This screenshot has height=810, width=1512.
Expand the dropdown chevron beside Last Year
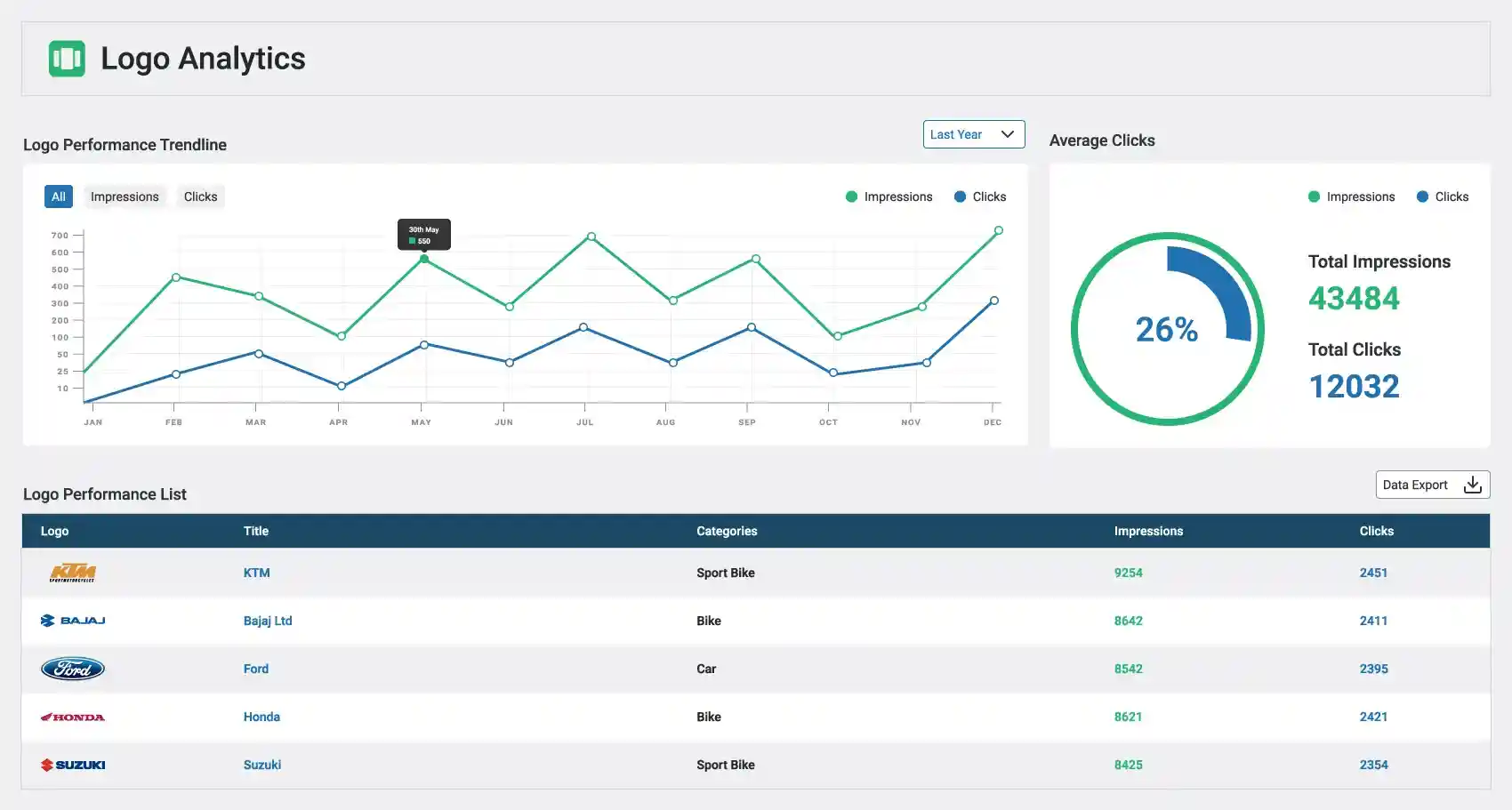click(1008, 134)
